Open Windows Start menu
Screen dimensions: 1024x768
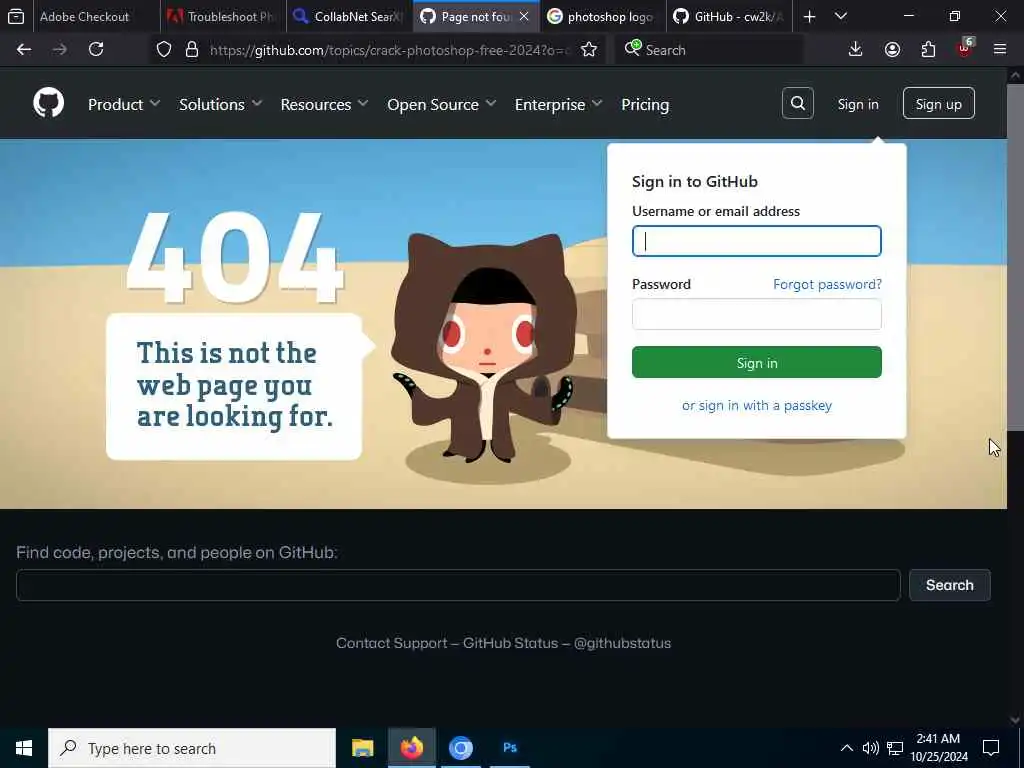tap(24, 748)
